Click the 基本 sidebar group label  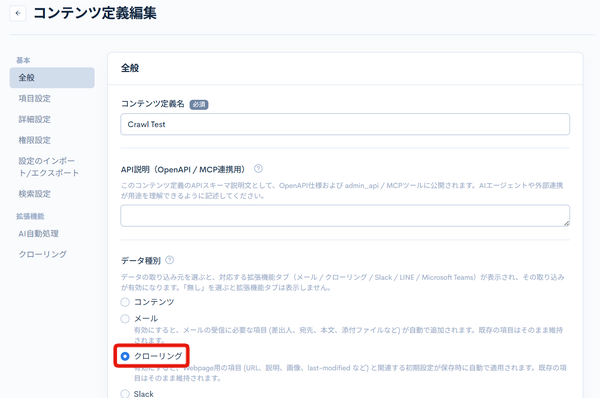coord(23,60)
